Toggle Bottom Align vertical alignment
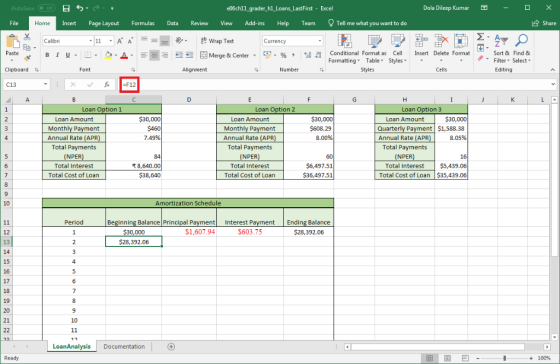Image resolution: width=560 pixels, height=364 pixels. 165,41
